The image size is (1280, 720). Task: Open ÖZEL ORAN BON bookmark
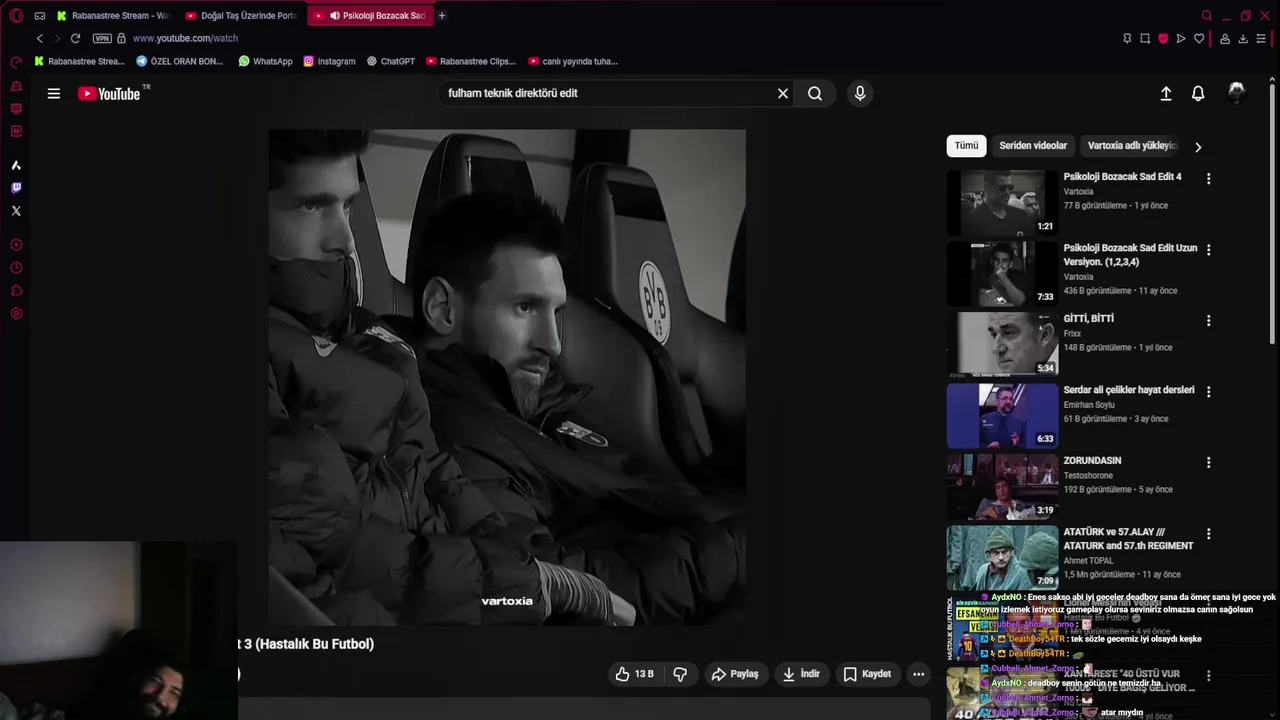click(179, 61)
